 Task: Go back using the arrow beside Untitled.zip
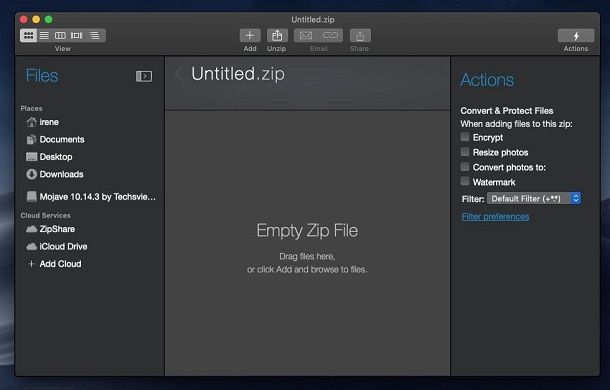point(179,73)
